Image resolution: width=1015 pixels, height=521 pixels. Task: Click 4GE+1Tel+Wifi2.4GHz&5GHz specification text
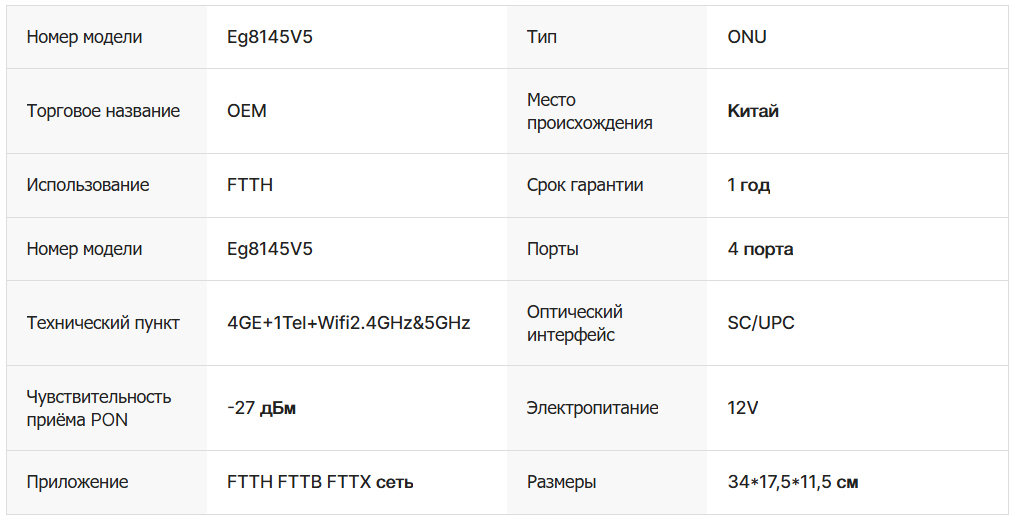(348, 323)
